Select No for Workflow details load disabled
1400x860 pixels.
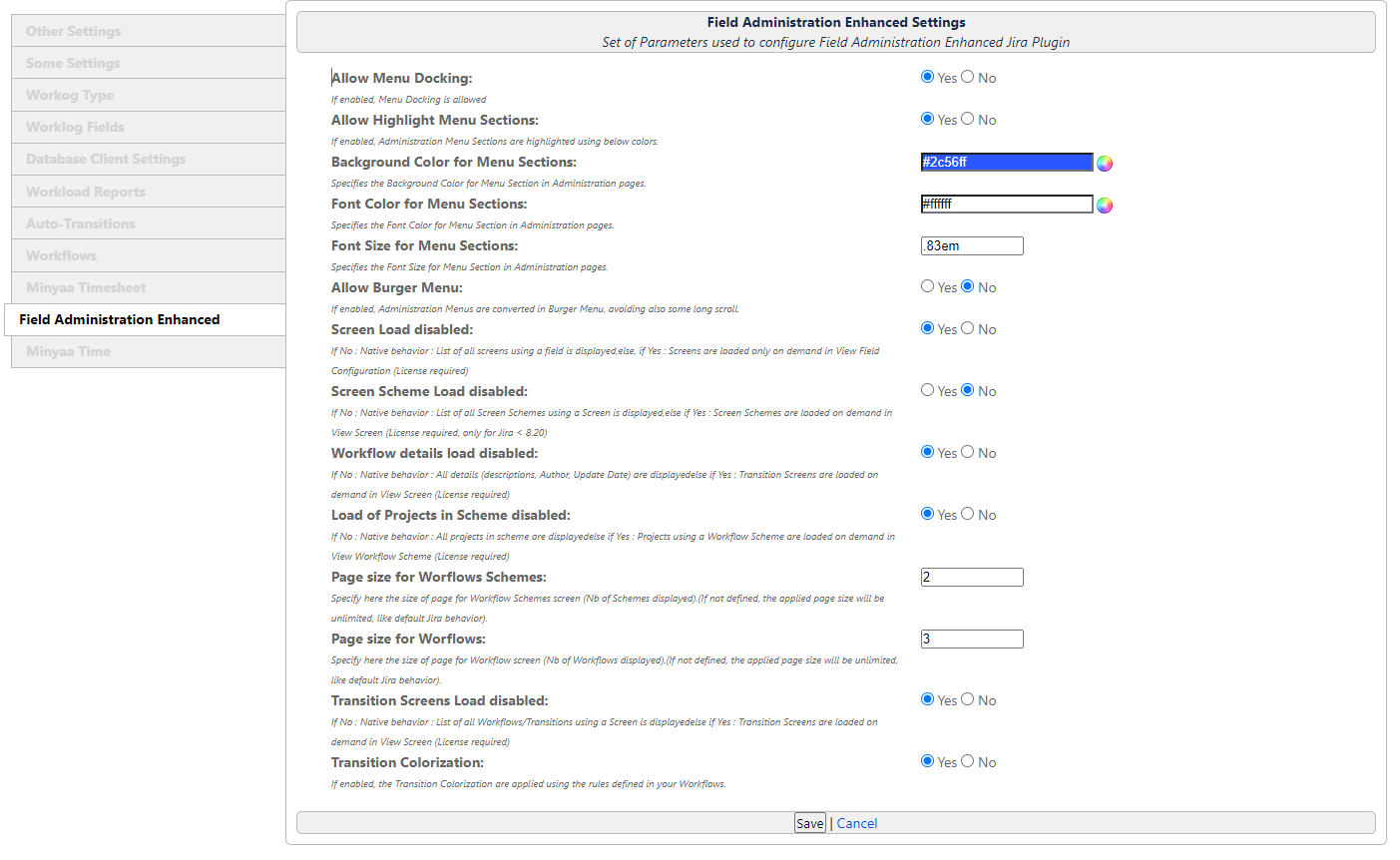coord(968,452)
